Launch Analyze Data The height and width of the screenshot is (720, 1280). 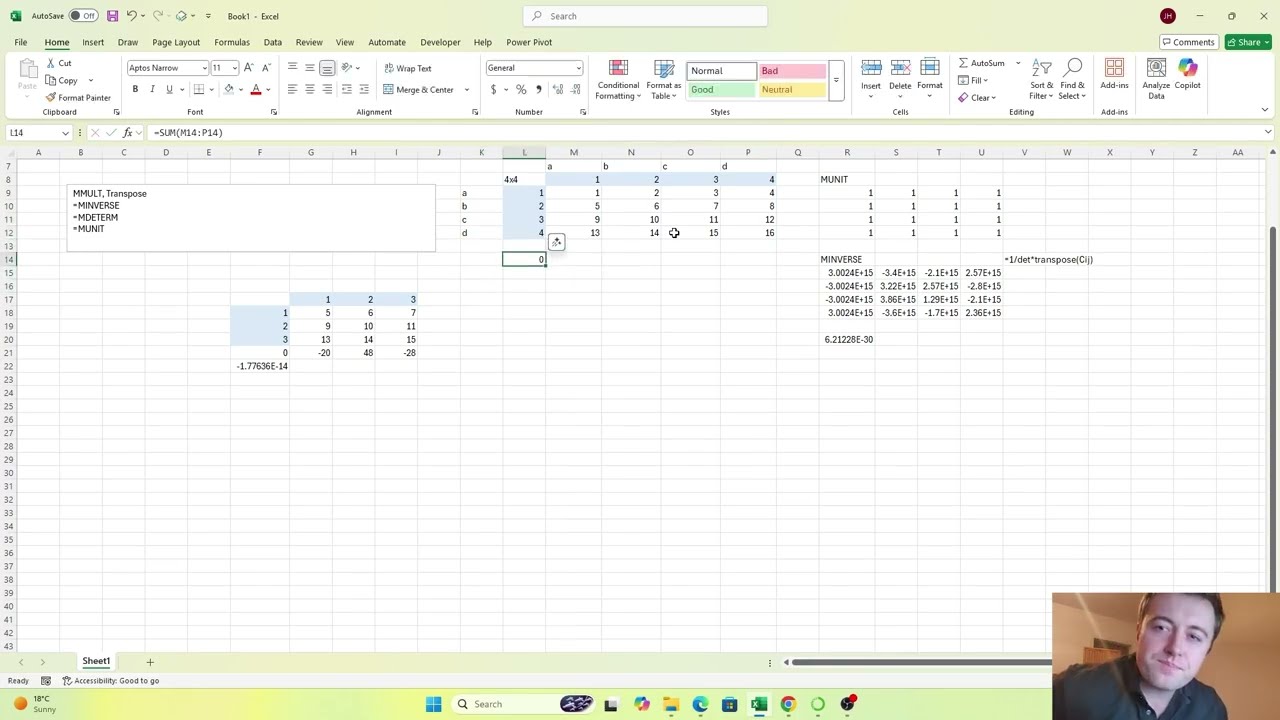(x=1156, y=79)
